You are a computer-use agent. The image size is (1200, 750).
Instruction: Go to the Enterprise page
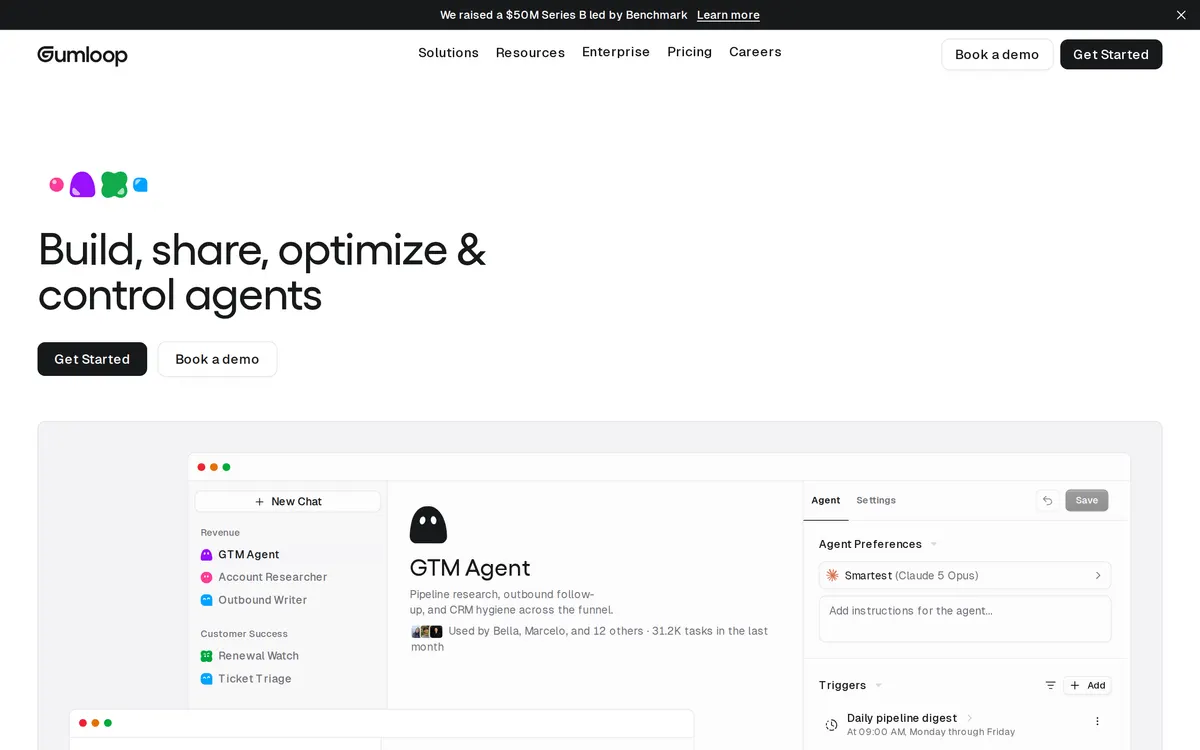tap(616, 52)
